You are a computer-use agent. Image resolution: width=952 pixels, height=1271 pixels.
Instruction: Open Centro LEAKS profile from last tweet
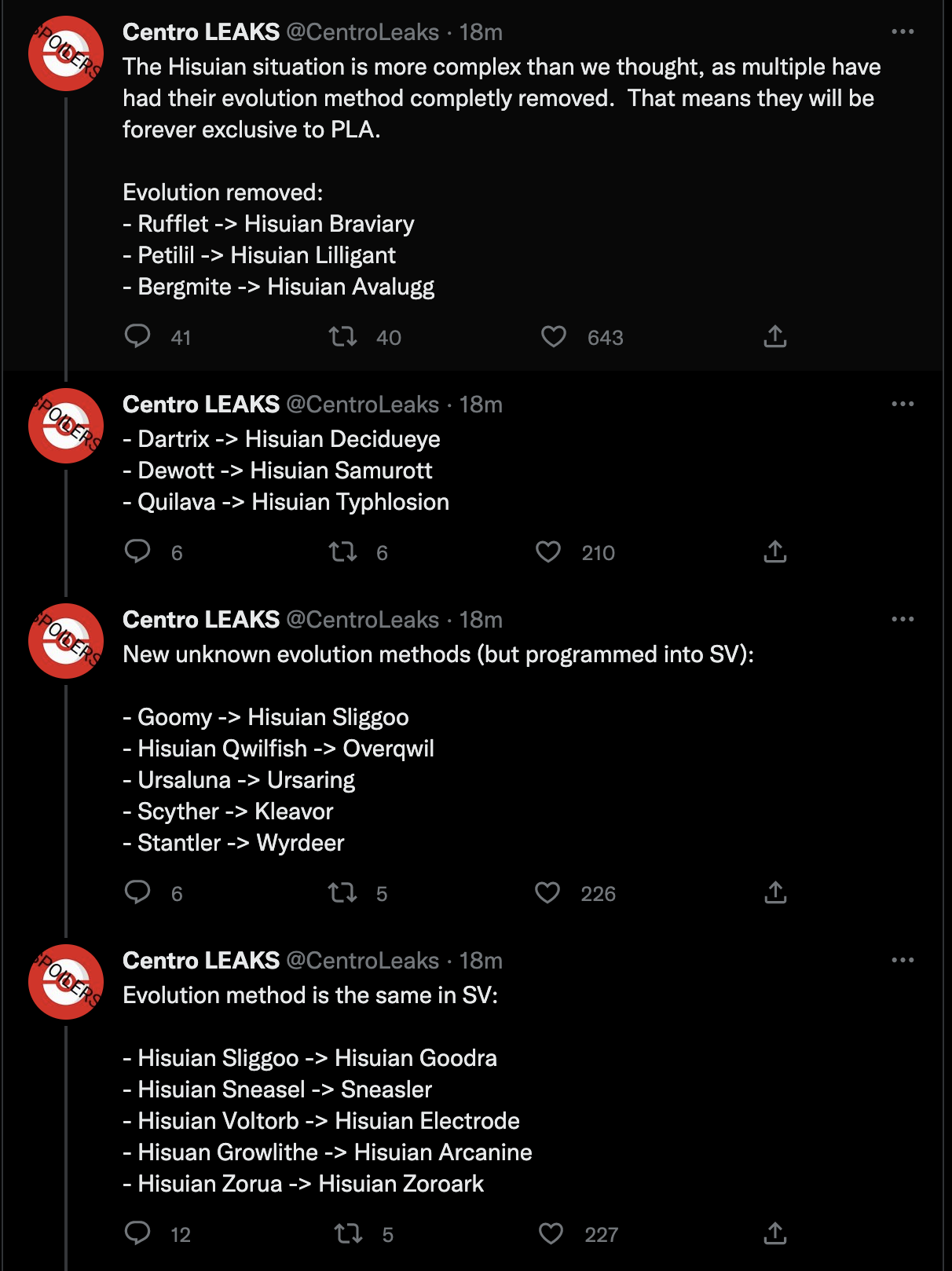[x=200, y=960]
